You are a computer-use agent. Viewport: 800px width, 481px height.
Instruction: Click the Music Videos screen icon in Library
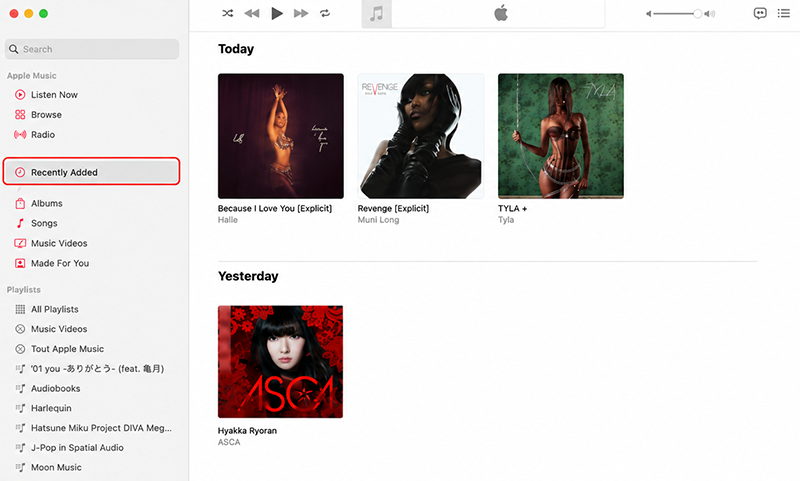(20, 243)
